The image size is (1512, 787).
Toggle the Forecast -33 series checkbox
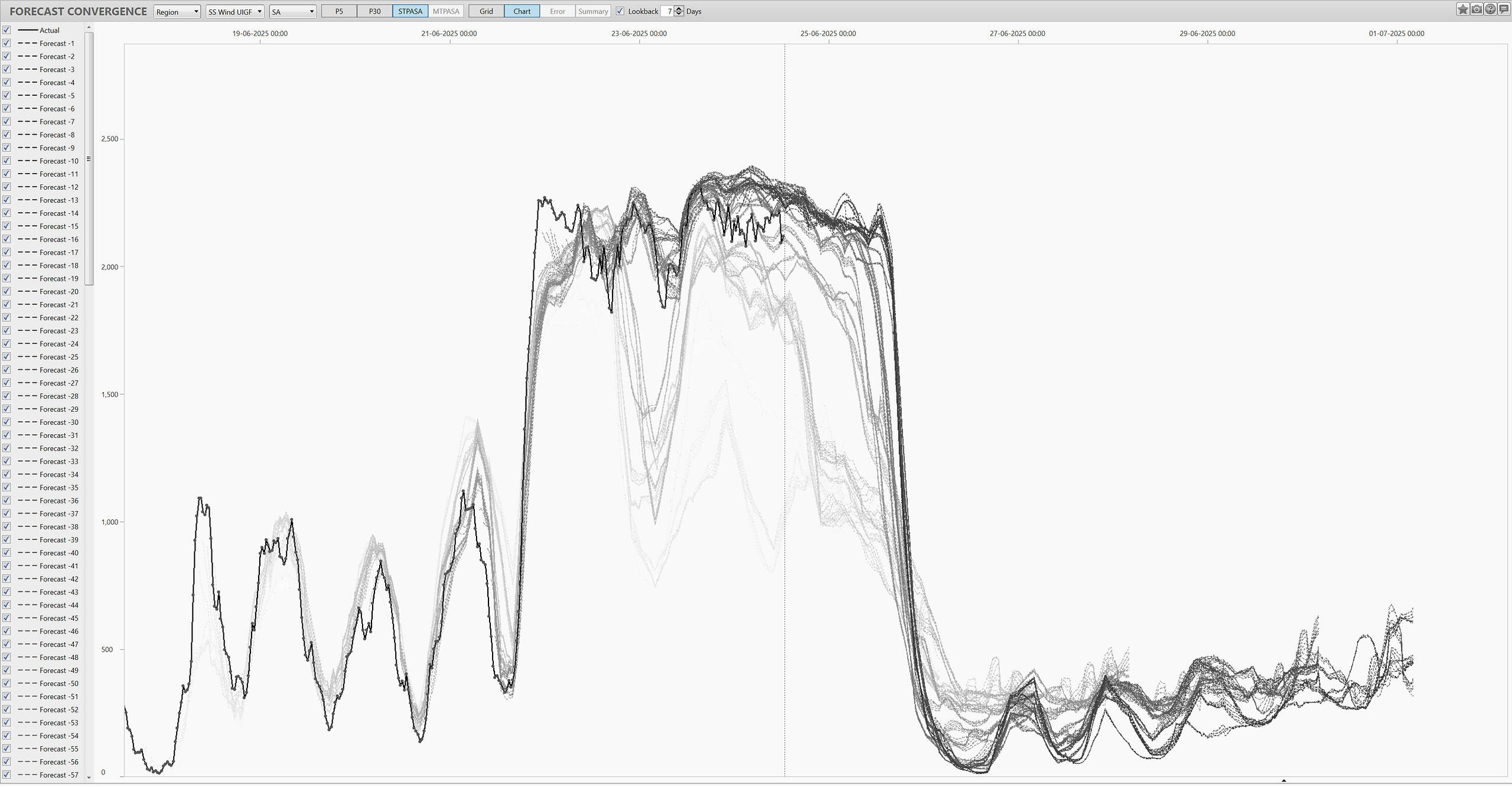point(6,461)
